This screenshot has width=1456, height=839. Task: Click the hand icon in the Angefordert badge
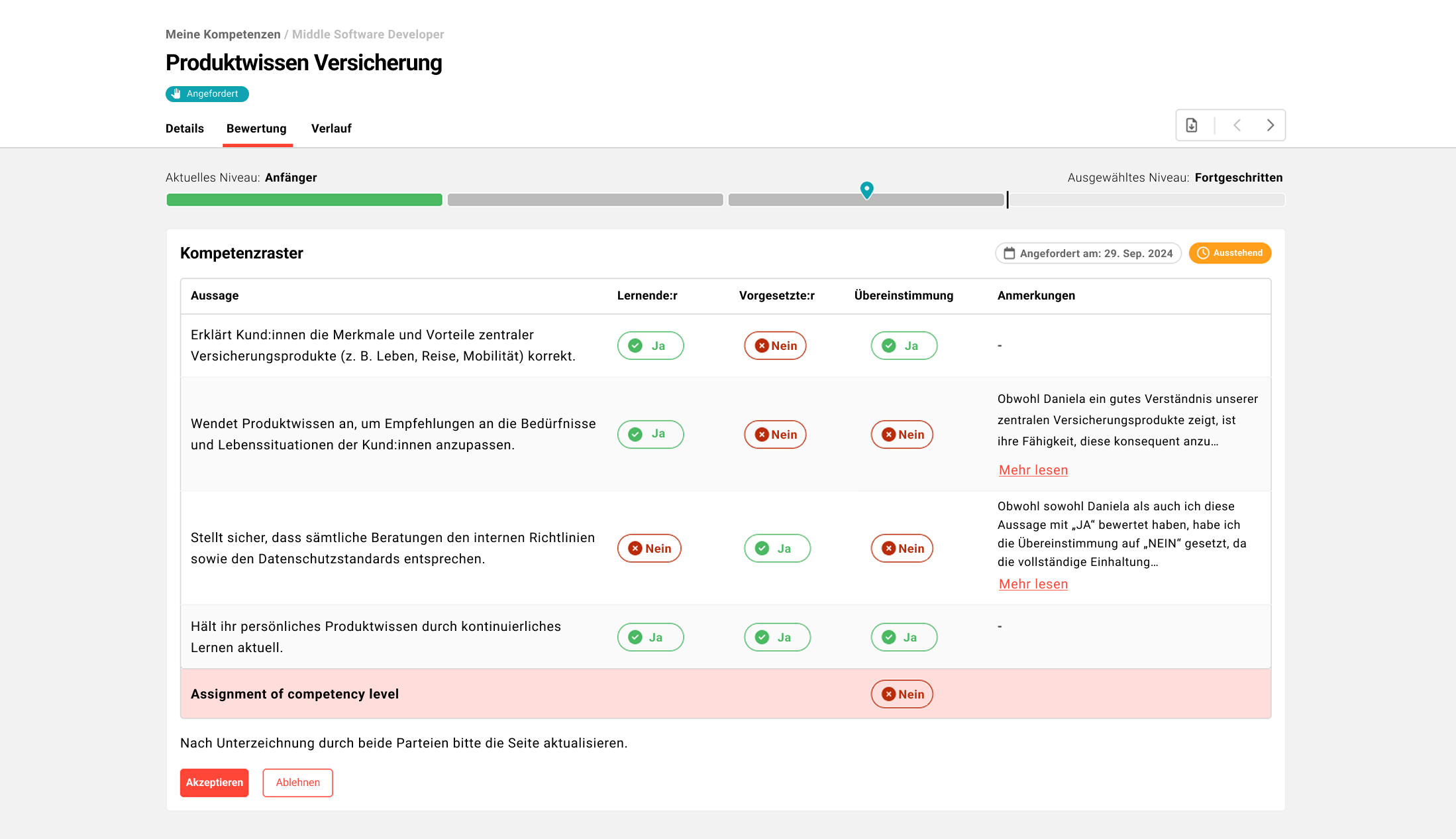coord(176,93)
